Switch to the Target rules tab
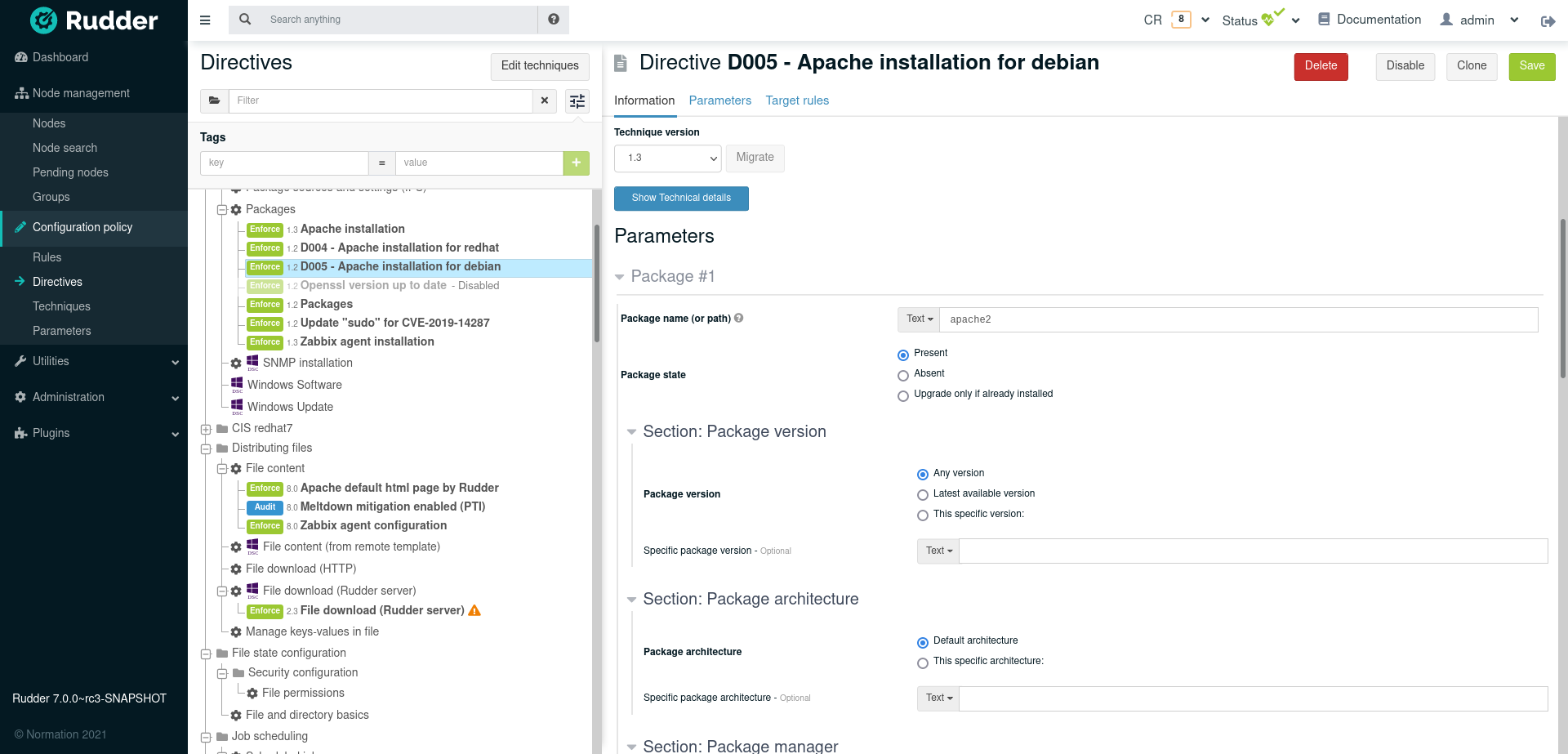The height and width of the screenshot is (754, 1568). click(797, 100)
